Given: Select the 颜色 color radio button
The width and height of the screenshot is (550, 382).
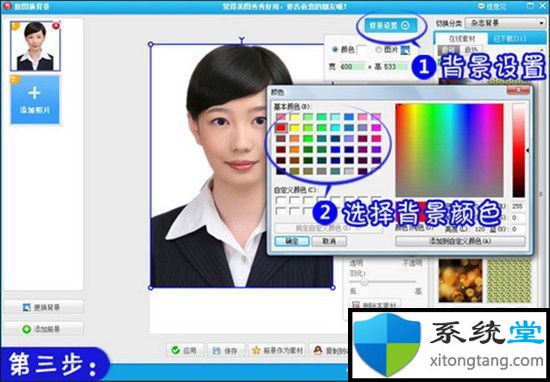Looking at the screenshot, I should (x=335, y=50).
